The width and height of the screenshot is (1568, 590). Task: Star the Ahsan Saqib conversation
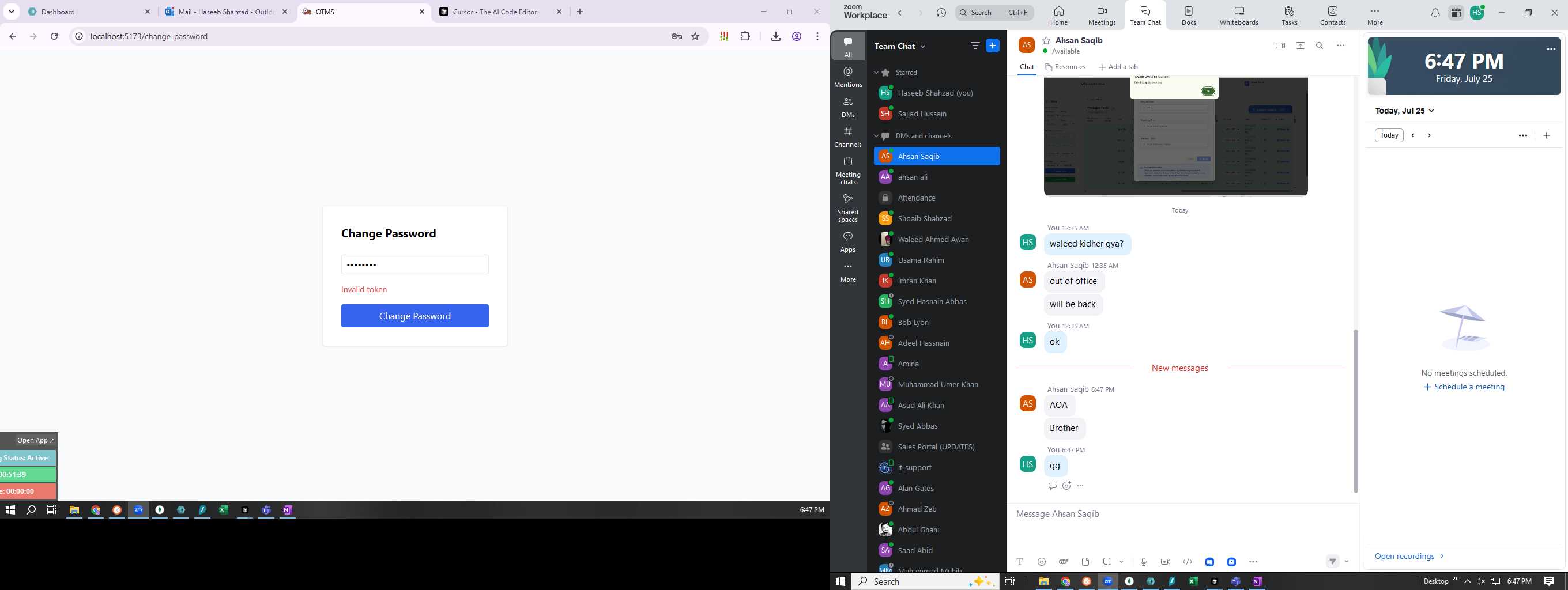click(1046, 40)
